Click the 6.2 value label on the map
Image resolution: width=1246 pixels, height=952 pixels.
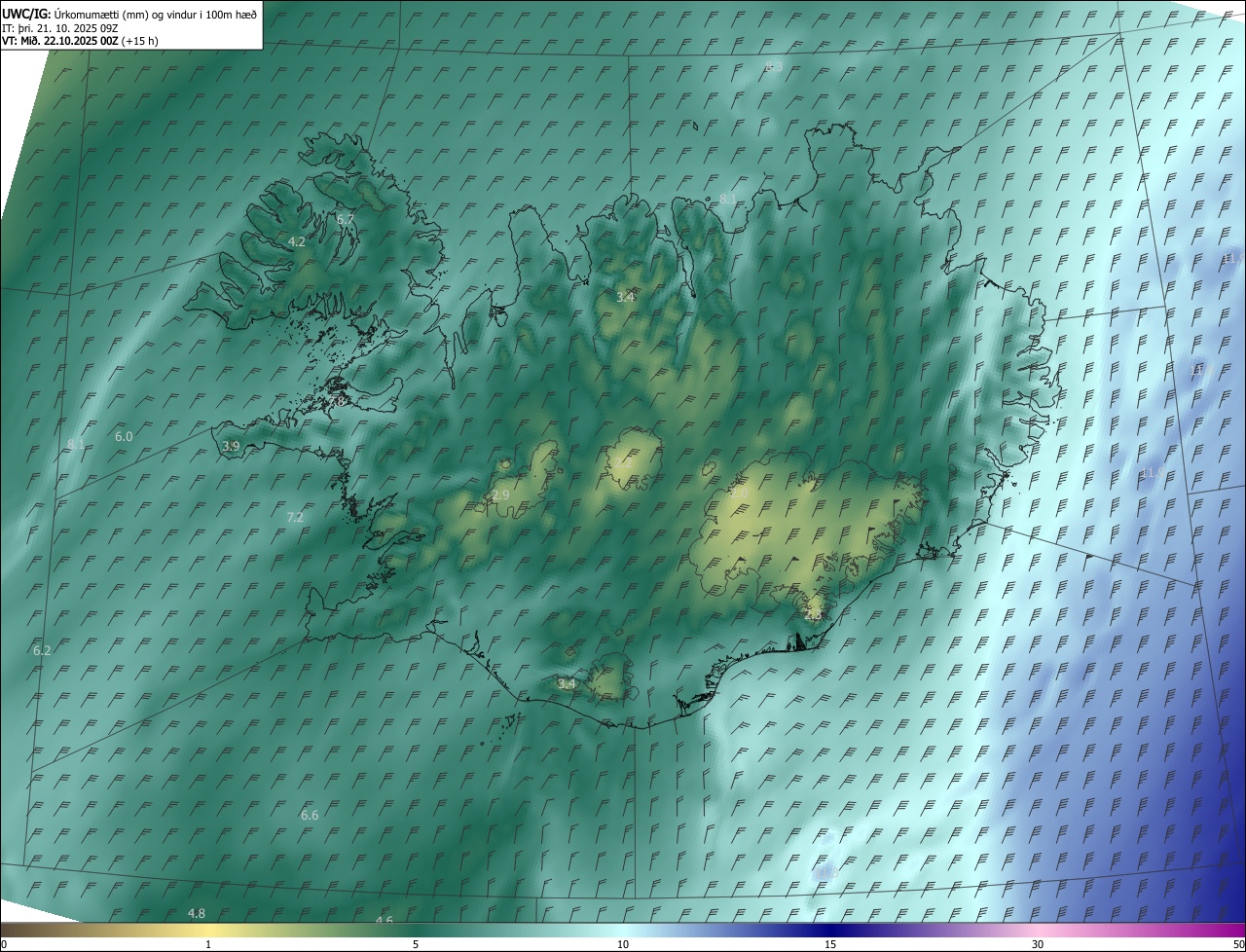click(42, 650)
